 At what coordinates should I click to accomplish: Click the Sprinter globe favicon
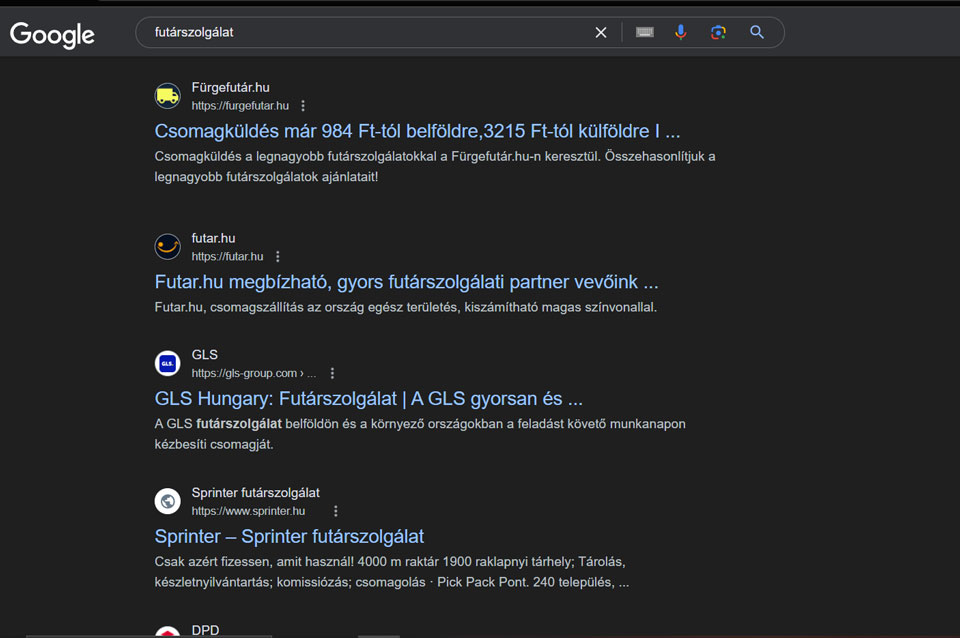pyautogui.click(x=167, y=501)
